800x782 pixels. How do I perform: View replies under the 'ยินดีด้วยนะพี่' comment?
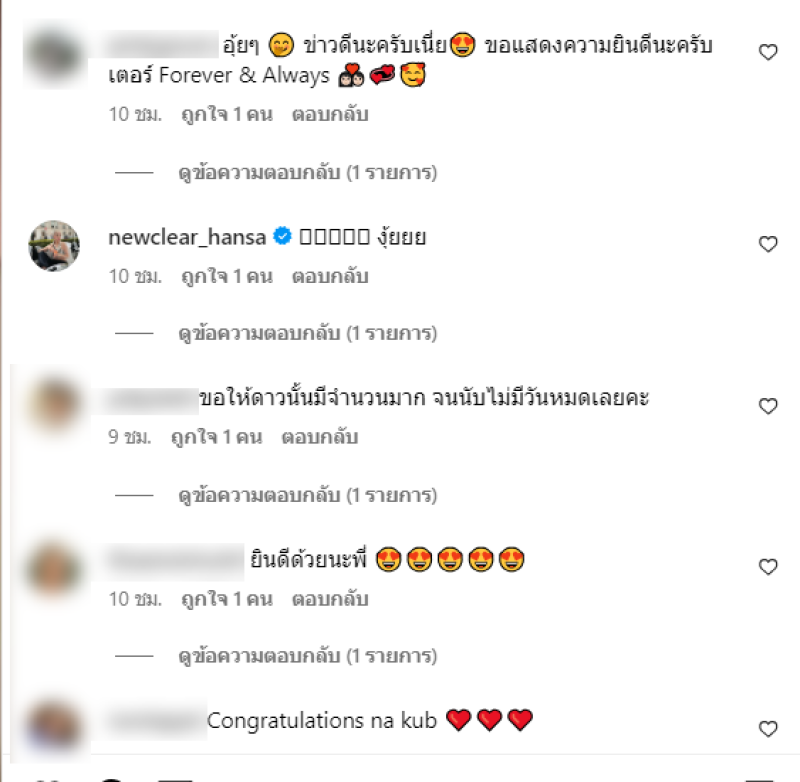(x=307, y=656)
